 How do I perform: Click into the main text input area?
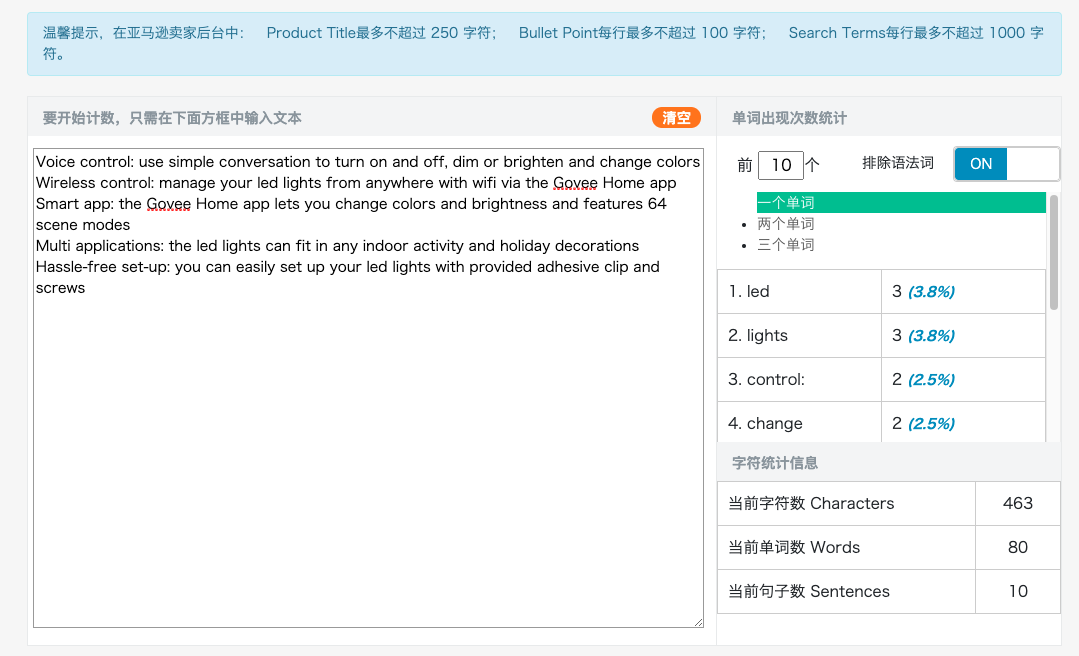point(368,450)
